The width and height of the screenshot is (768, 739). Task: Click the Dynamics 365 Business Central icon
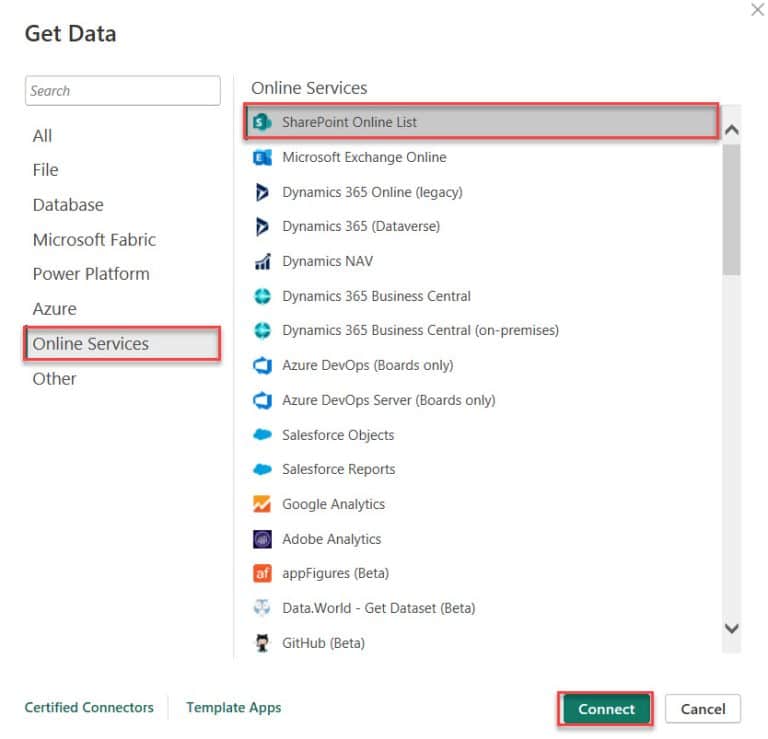click(262, 296)
